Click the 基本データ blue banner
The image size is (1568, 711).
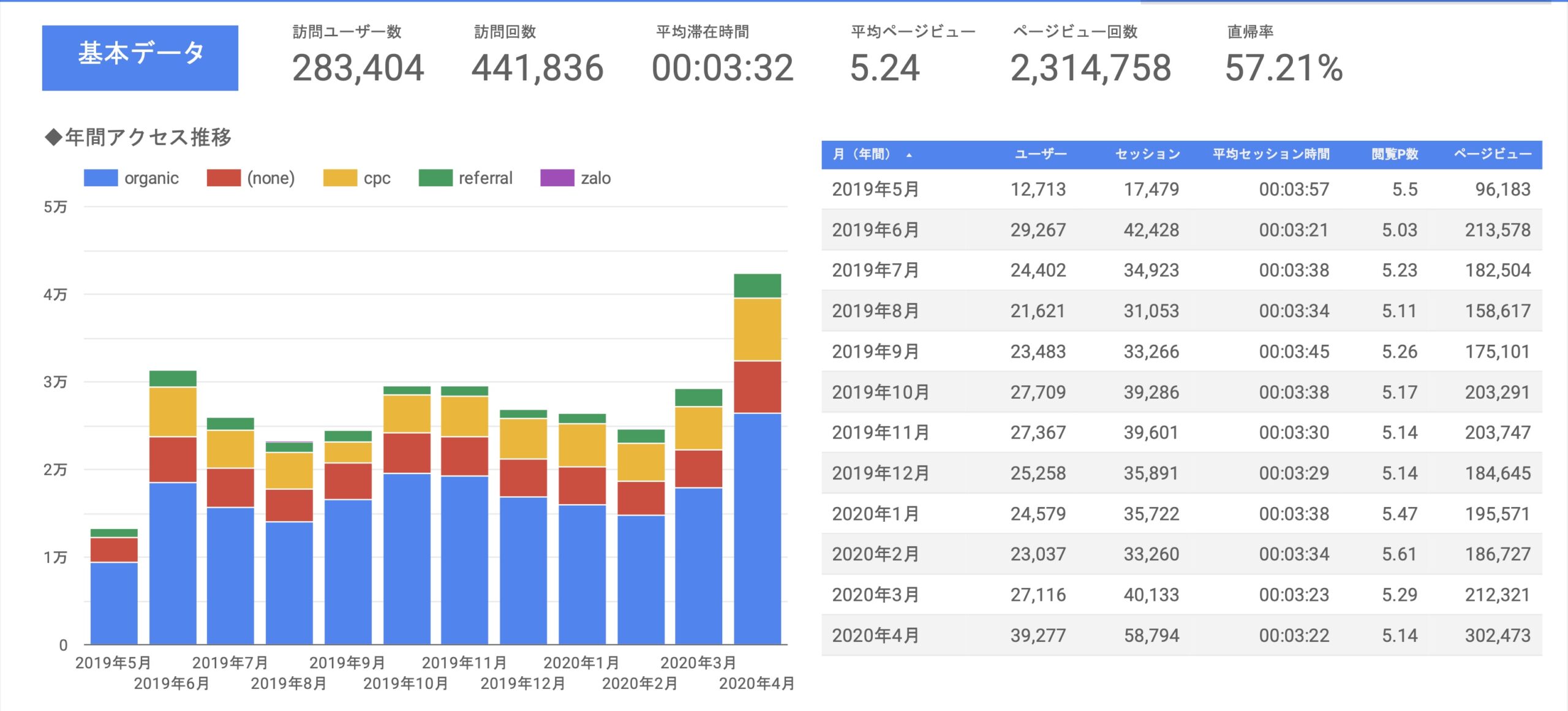coord(140,58)
